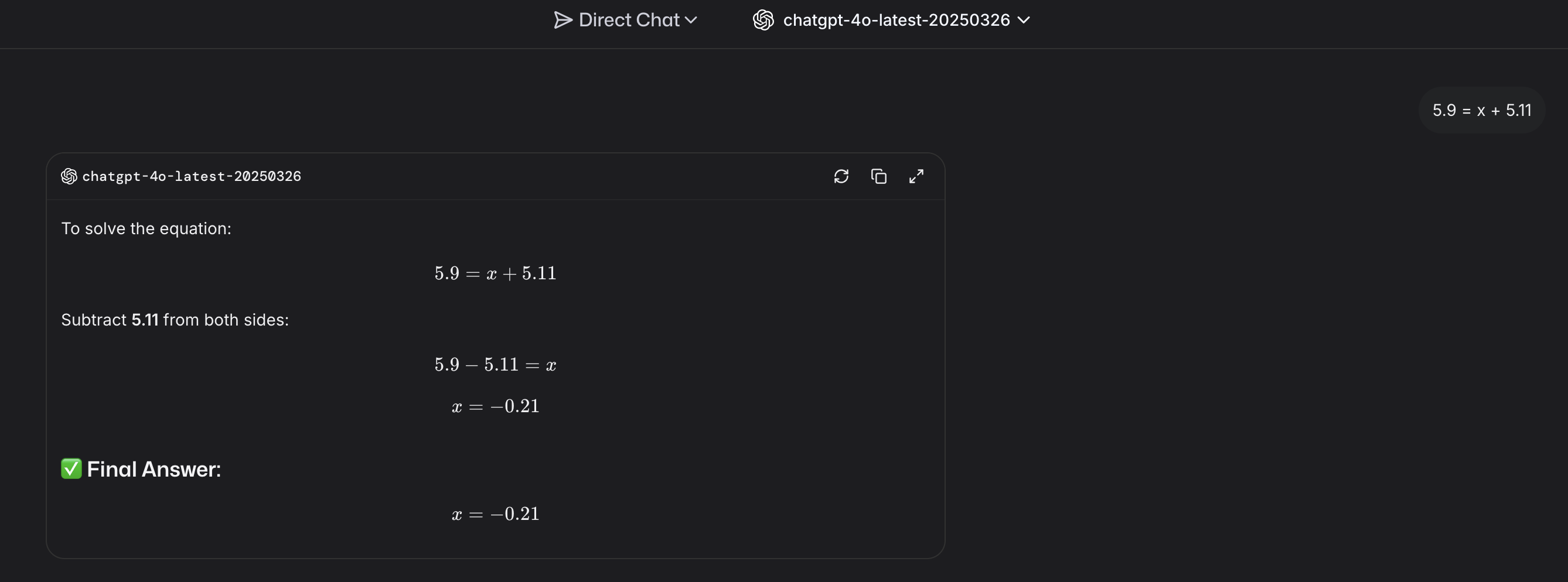Expand the response card to fullscreen
The width and height of the screenshot is (1568, 582).
[x=916, y=176]
